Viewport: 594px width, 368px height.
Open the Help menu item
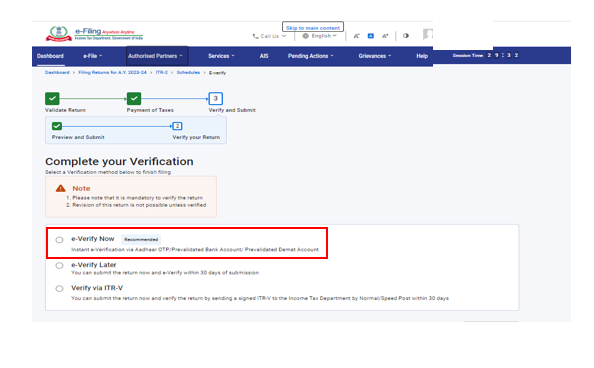click(x=422, y=56)
